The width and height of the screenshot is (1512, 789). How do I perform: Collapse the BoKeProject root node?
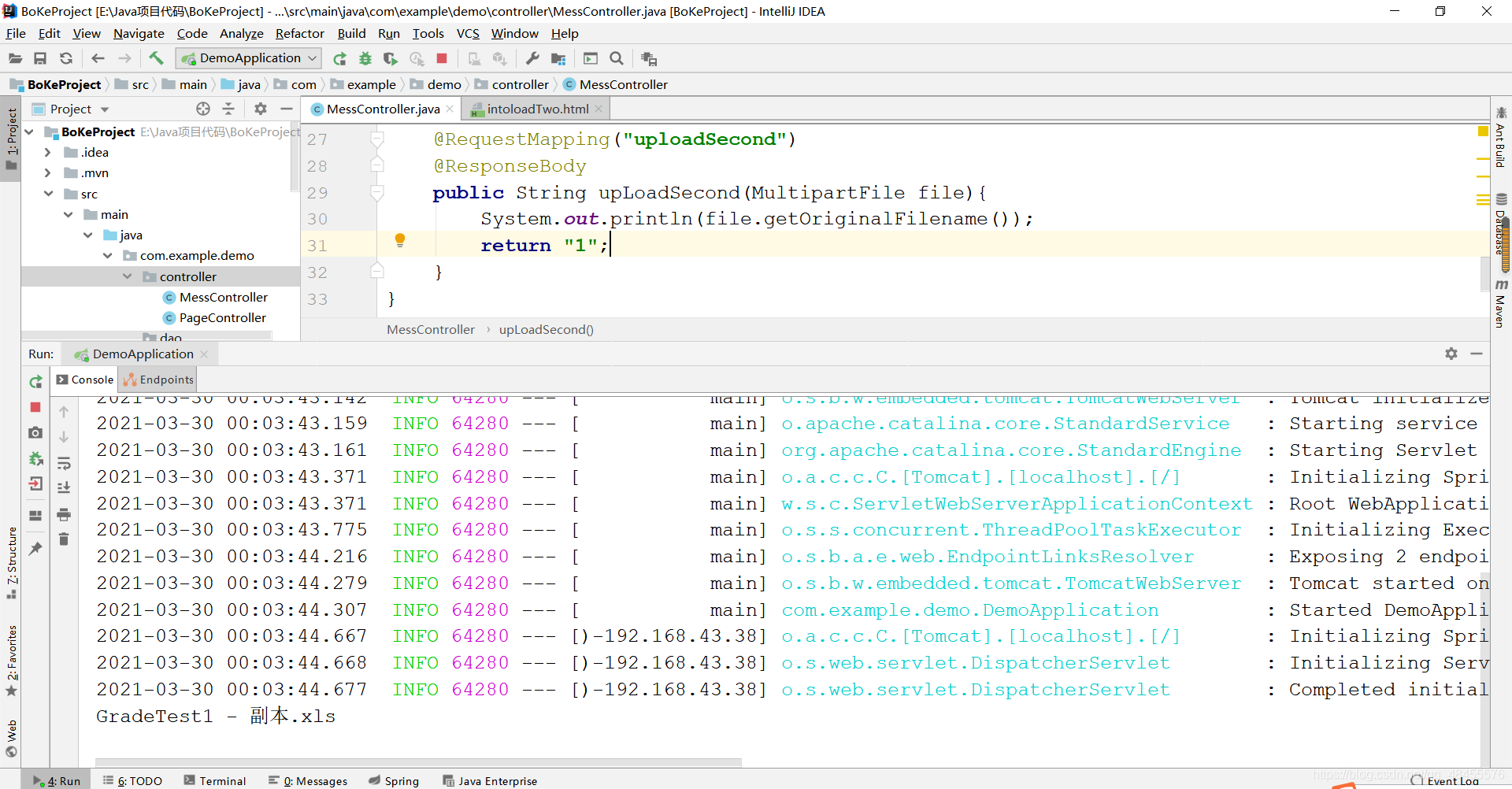click(x=29, y=131)
